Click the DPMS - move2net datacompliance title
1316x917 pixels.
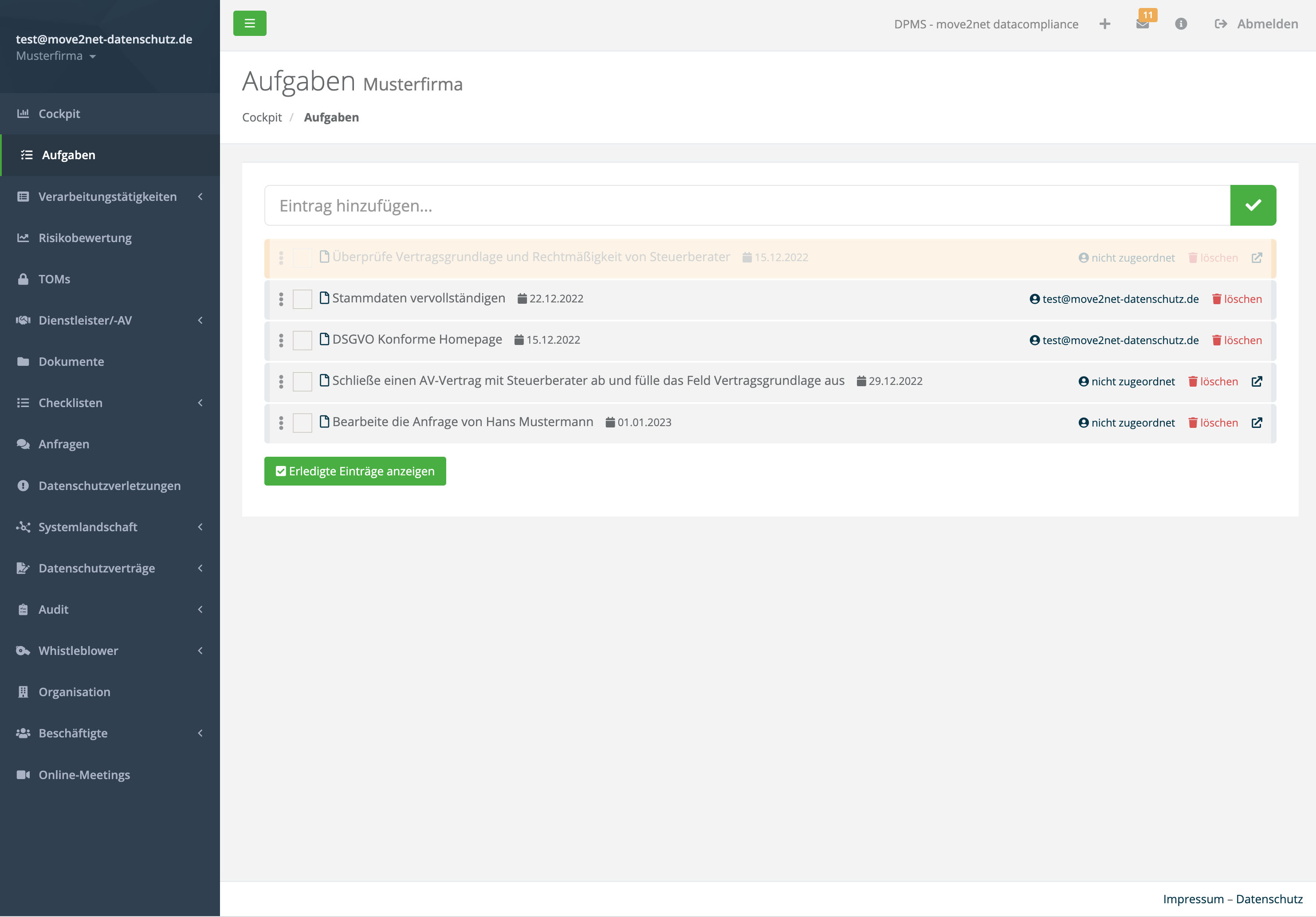[986, 24]
